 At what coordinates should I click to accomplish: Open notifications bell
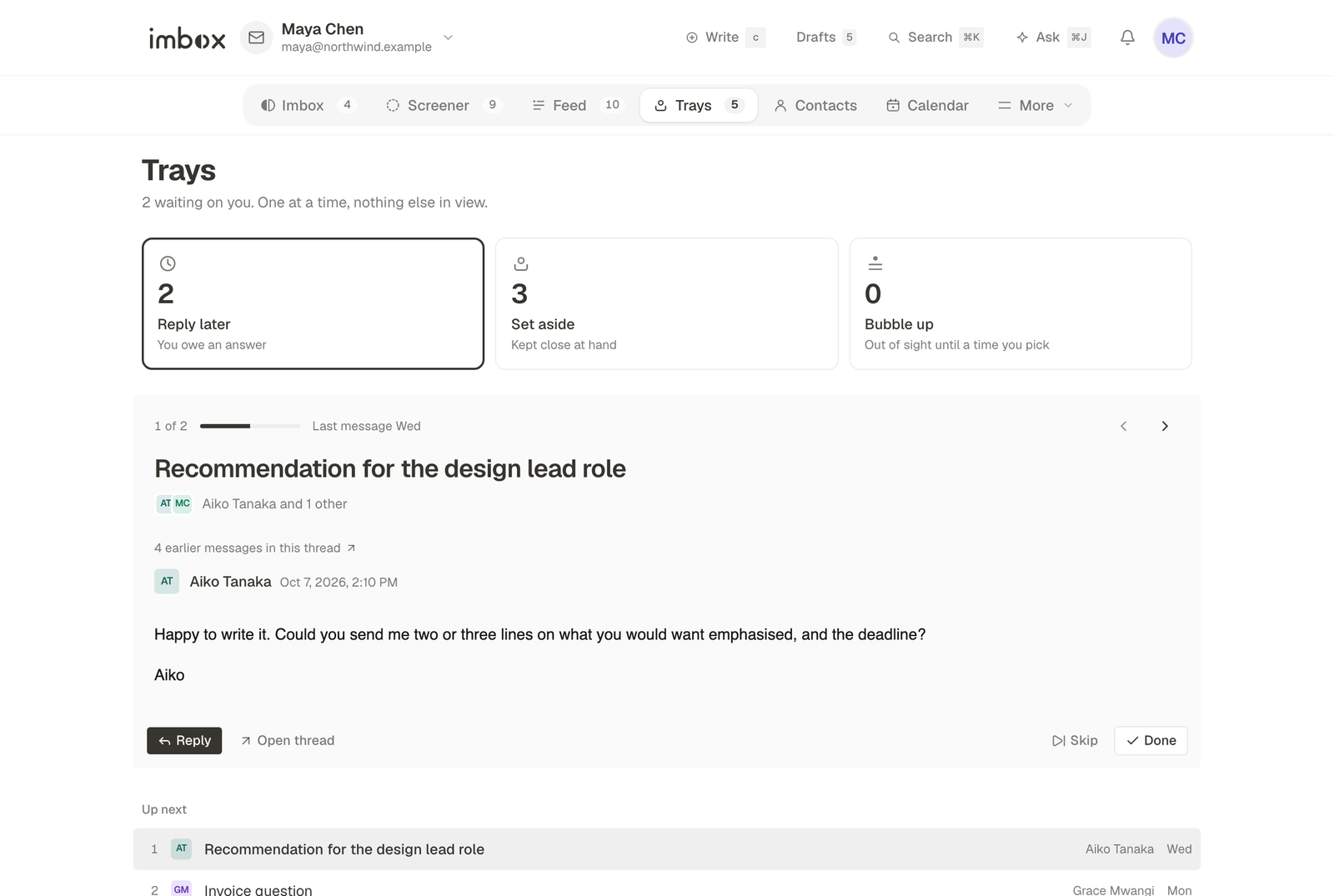point(1127,38)
